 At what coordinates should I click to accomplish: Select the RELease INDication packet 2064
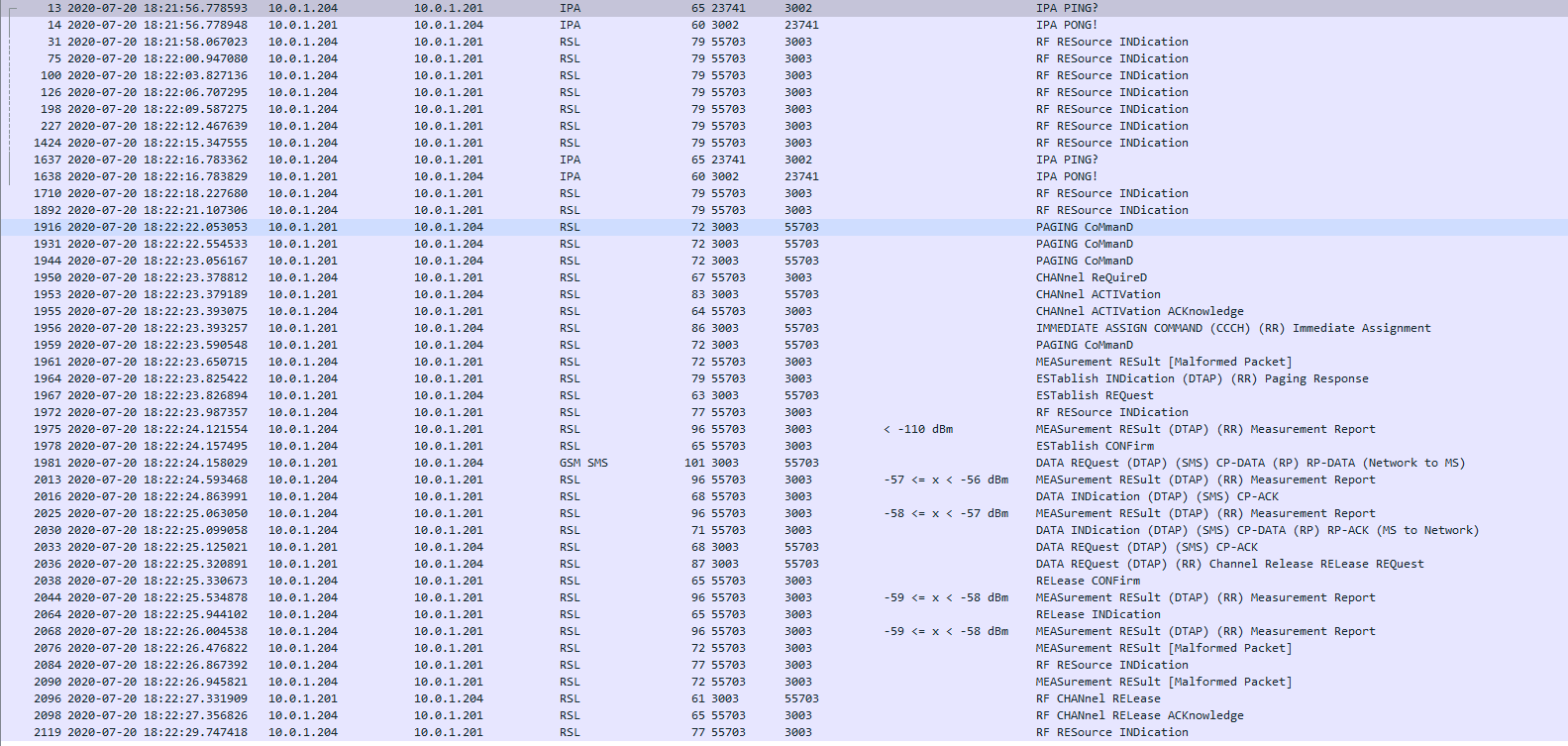1098,614
